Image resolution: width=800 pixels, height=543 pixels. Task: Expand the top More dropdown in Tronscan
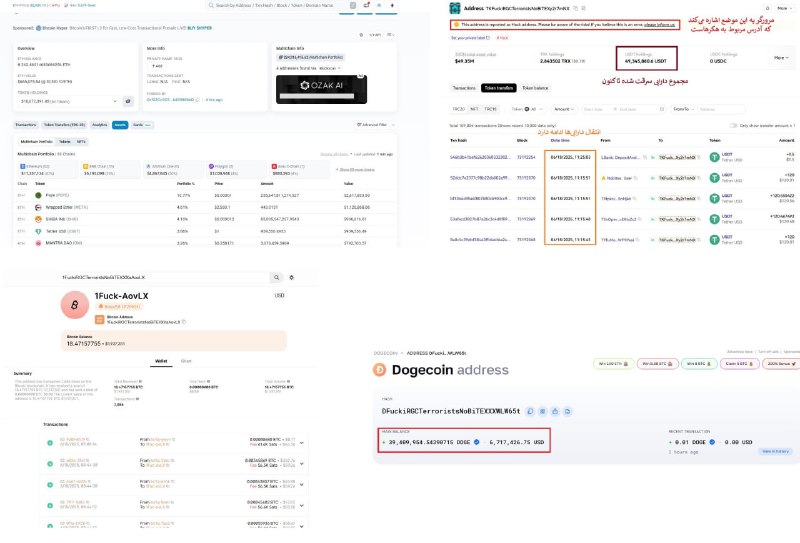click(x=783, y=8)
